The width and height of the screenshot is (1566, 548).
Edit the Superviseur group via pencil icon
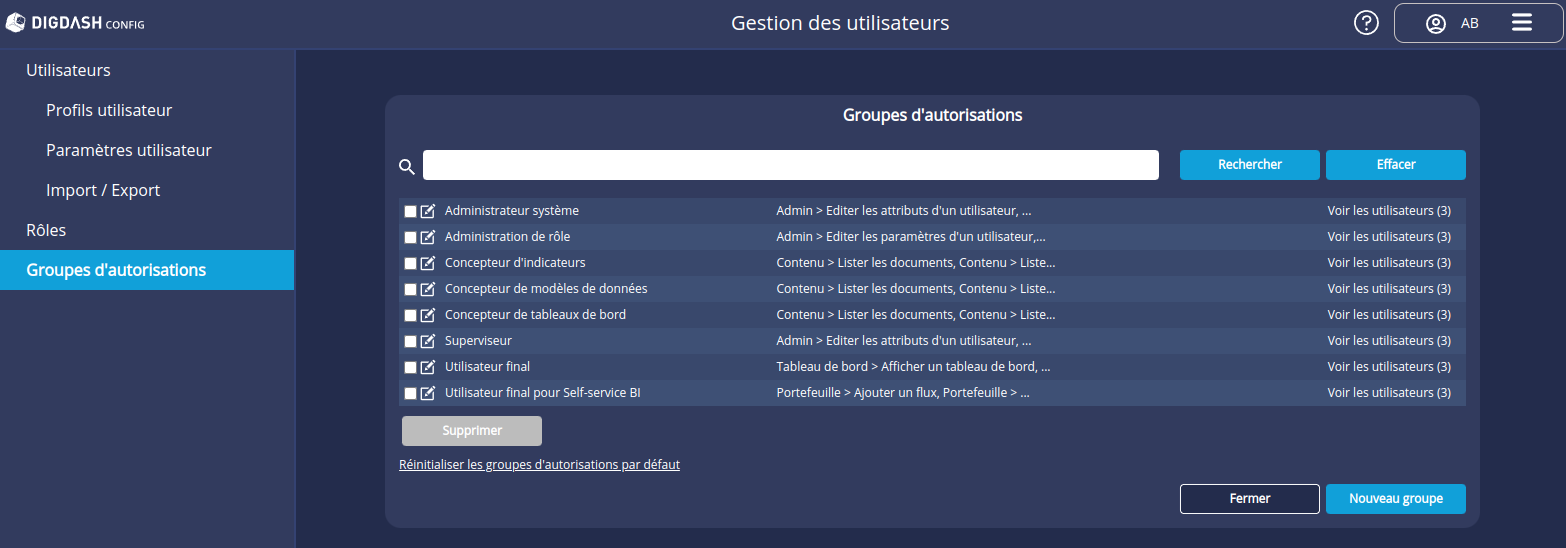[428, 341]
